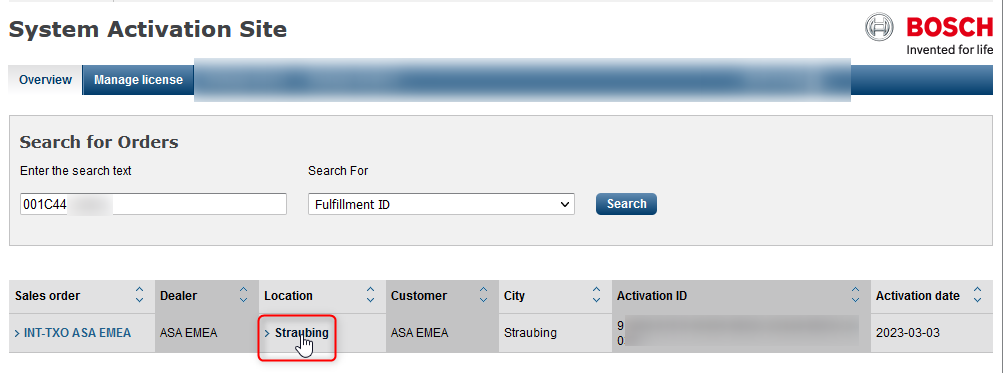Focus the search text input field
Viewport: 1003px width, 373px height.
(154, 204)
